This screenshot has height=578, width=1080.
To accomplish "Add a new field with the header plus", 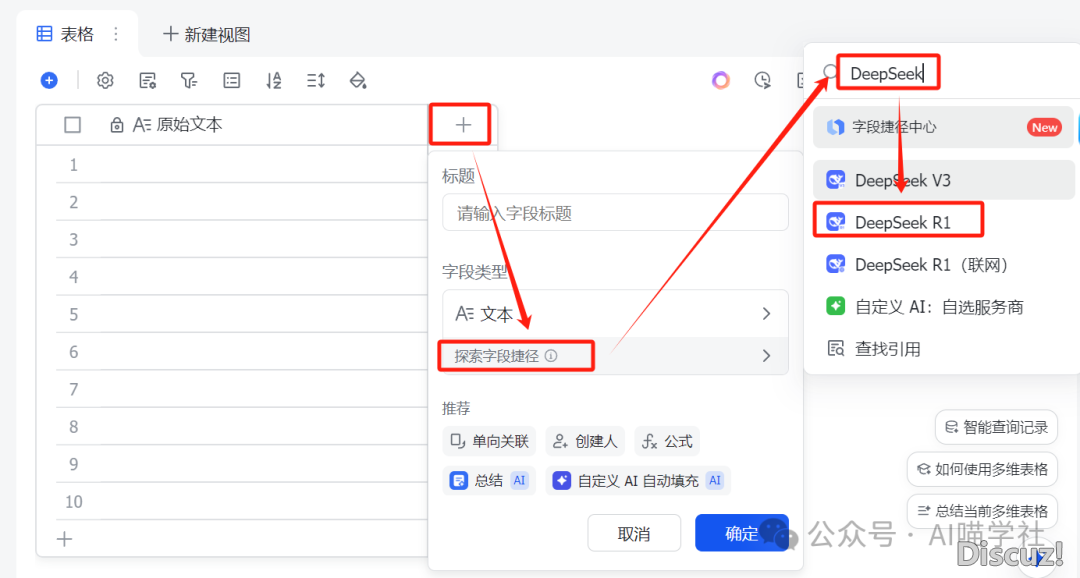I will pyautogui.click(x=463, y=125).
